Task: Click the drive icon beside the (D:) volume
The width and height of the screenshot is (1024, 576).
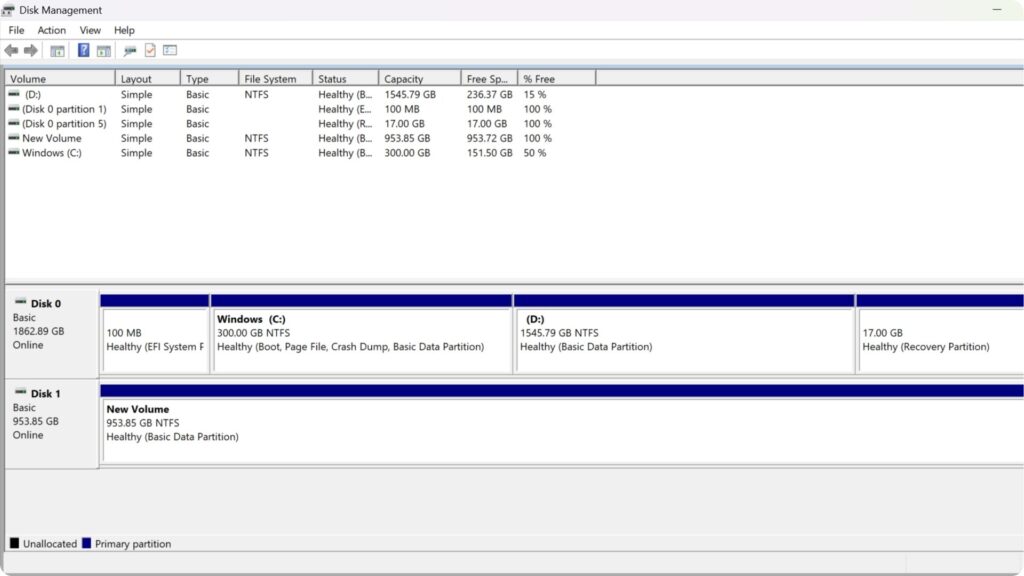Action: [x=14, y=94]
